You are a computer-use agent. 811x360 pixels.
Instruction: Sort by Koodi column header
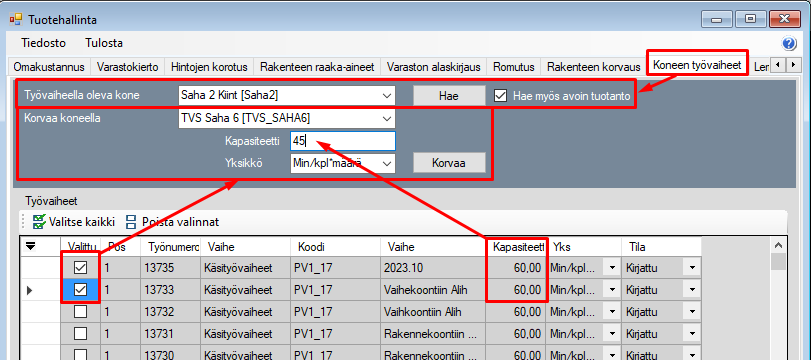pos(335,247)
